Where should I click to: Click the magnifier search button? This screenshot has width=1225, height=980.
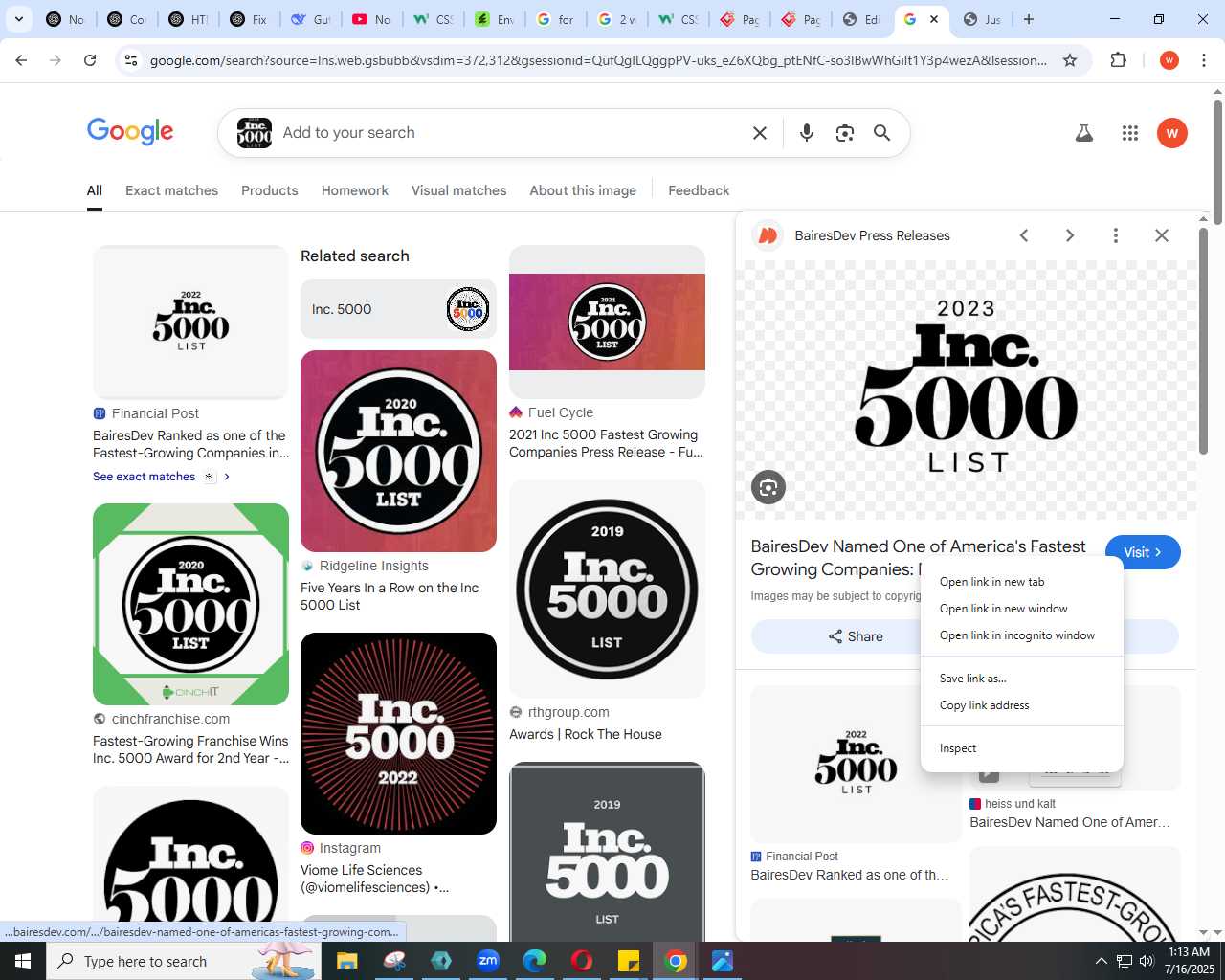pos(882,133)
